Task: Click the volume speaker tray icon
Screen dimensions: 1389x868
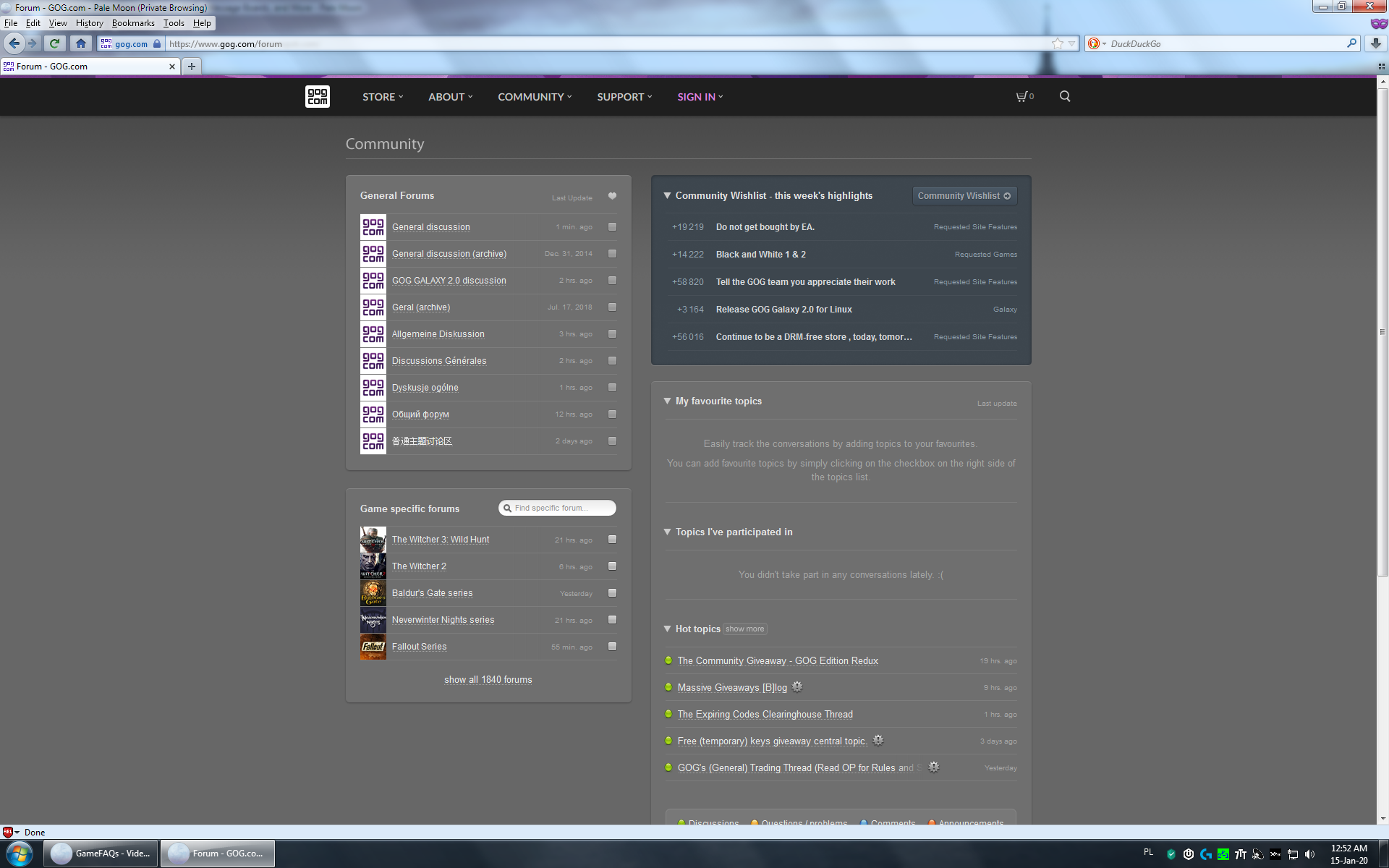Action: click(1310, 854)
